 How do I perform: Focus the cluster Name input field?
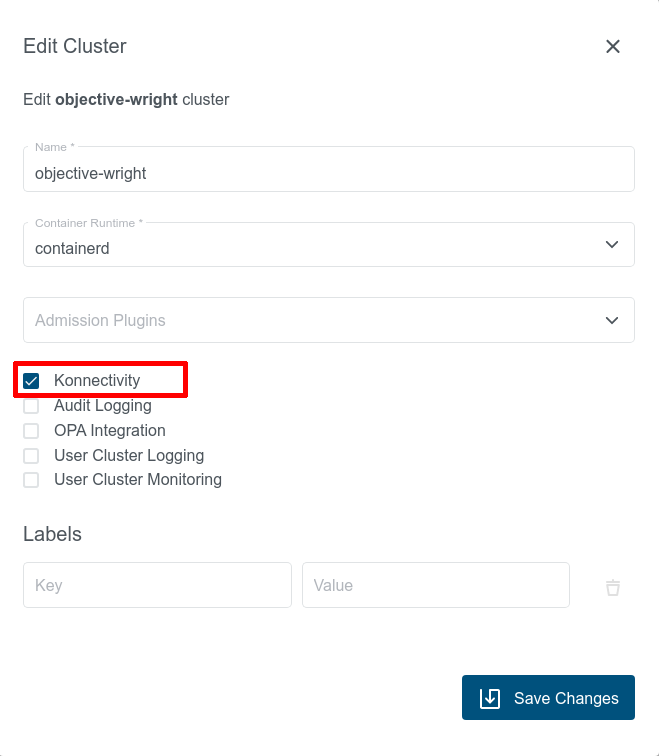click(x=328, y=173)
